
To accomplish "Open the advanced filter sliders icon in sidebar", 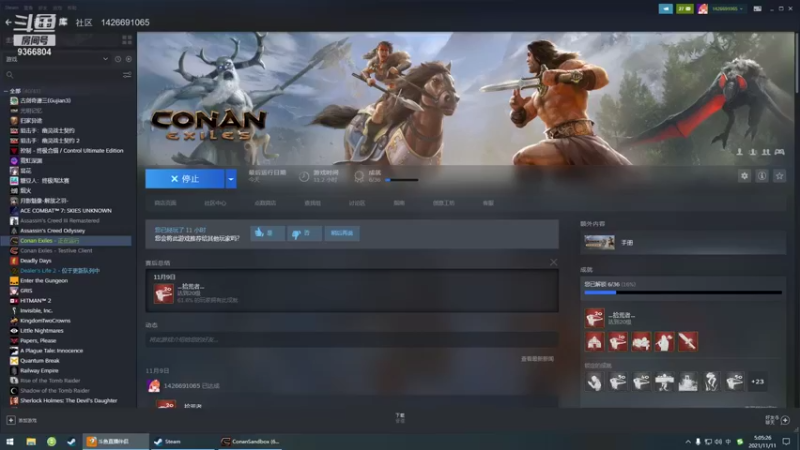I will 127,75.
